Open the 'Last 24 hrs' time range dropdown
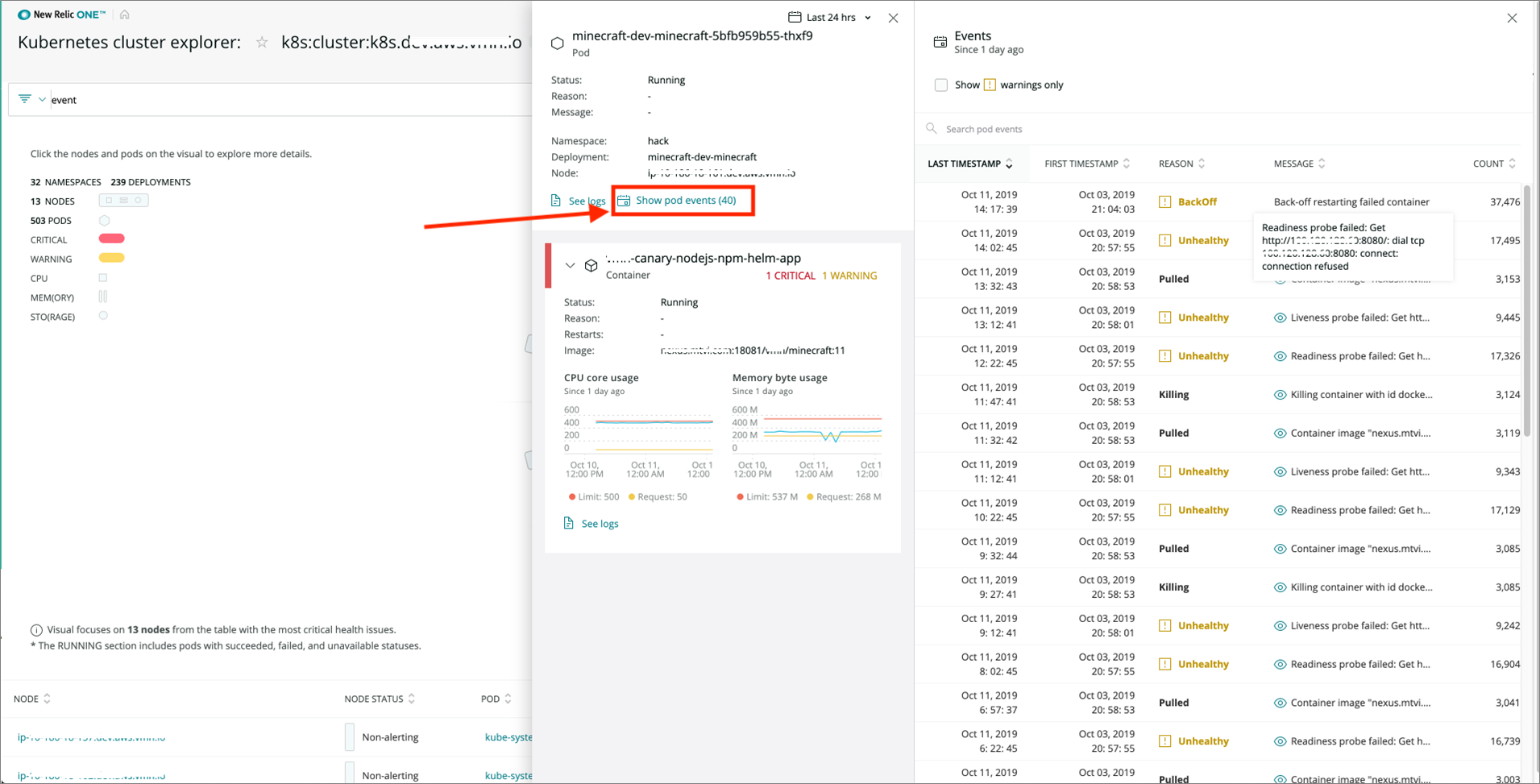The image size is (1540, 784). (830, 17)
